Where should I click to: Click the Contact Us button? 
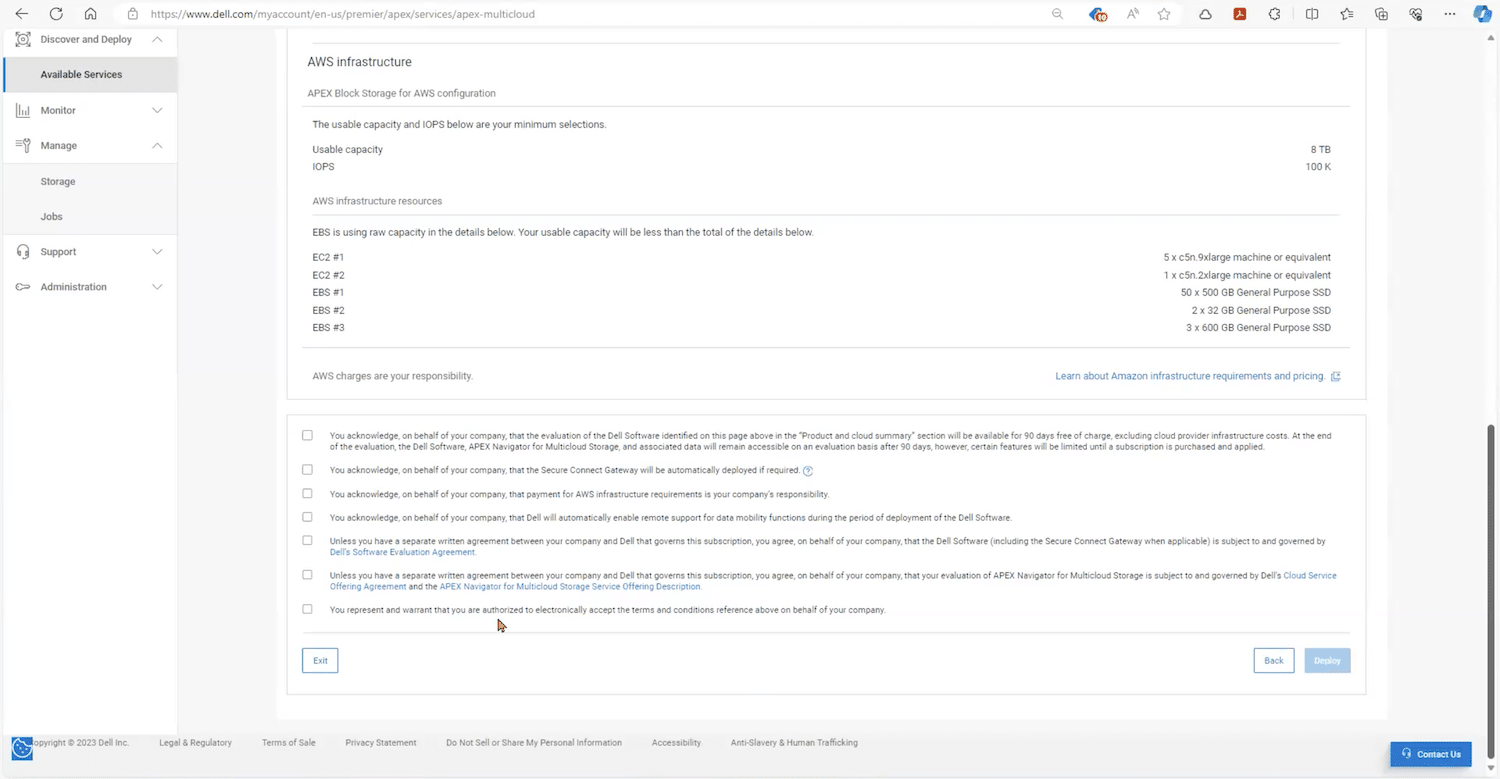tap(1431, 754)
